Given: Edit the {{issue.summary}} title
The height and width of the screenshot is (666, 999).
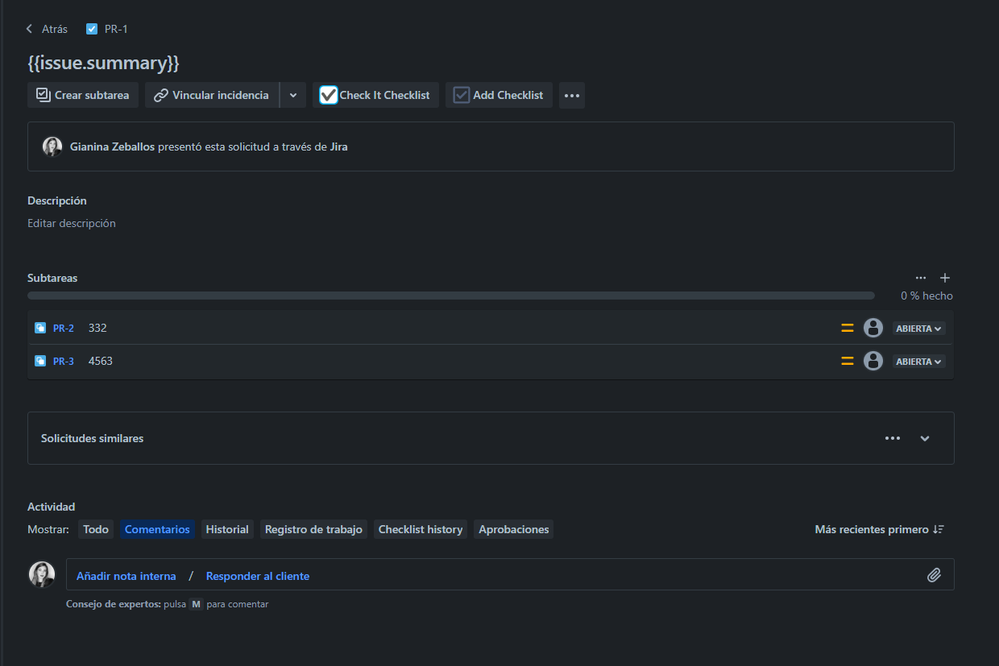Looking at the screenshot, I should click(x=103, y=63).
